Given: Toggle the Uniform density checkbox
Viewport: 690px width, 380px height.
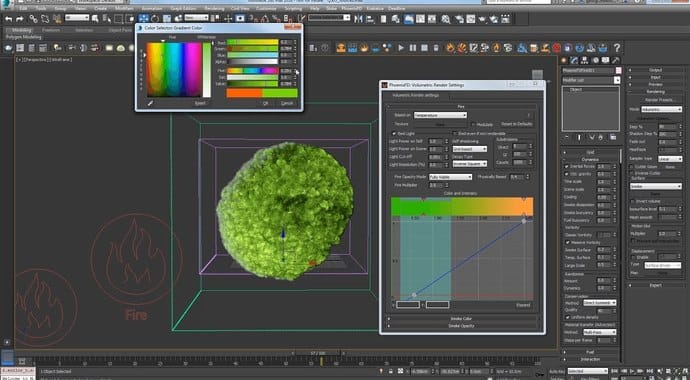Looking at the screenshot, I should coord(567,317).
